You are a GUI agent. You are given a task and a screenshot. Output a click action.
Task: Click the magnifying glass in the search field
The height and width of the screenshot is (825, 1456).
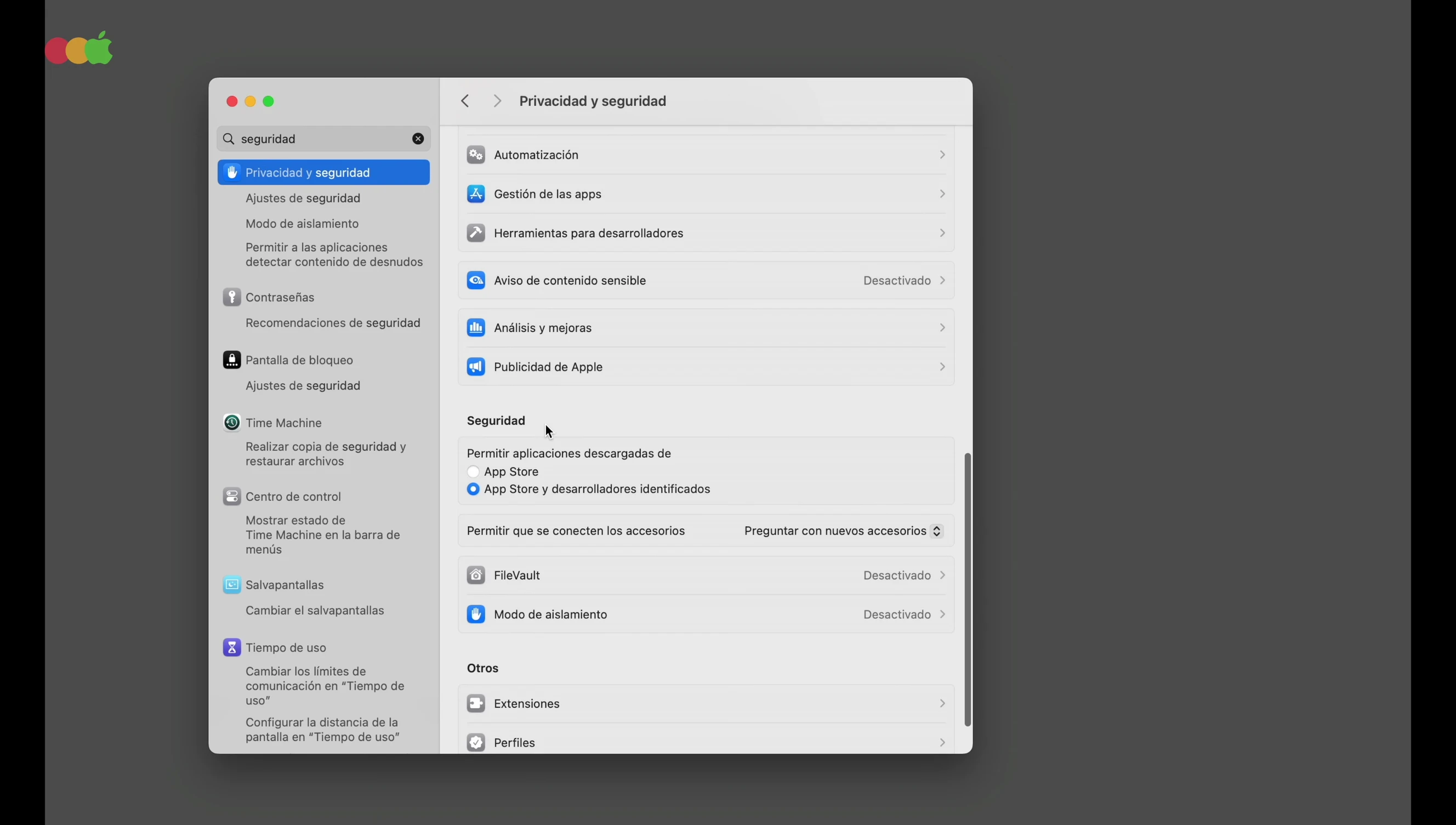click(x=229, y=139)
